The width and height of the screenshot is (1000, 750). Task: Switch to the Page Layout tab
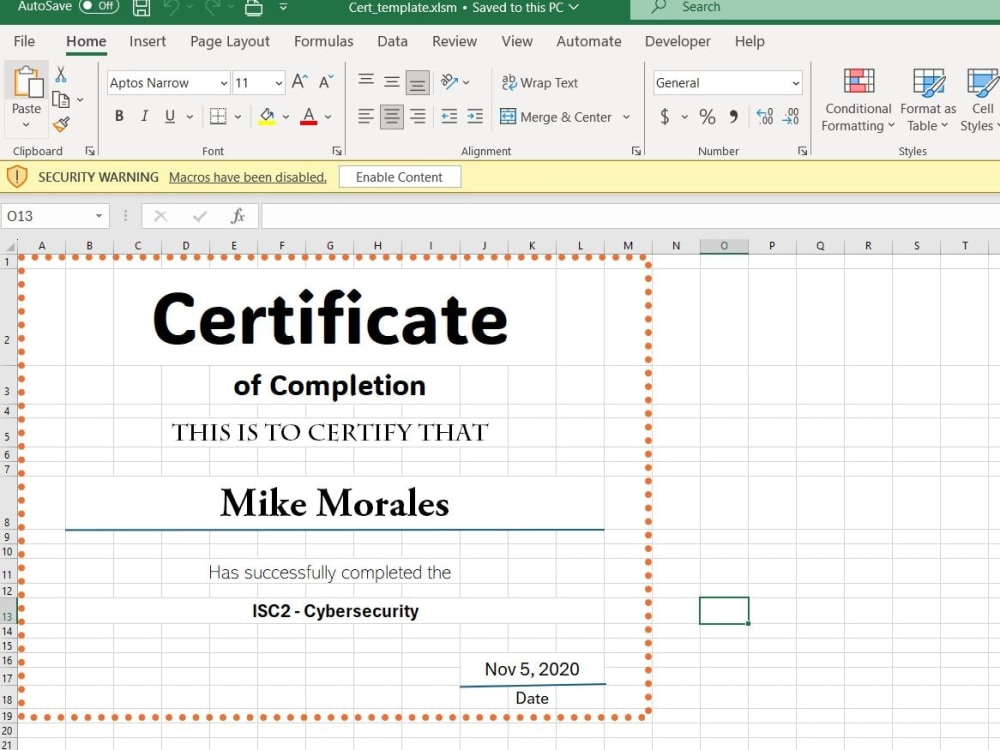(230, 41)
